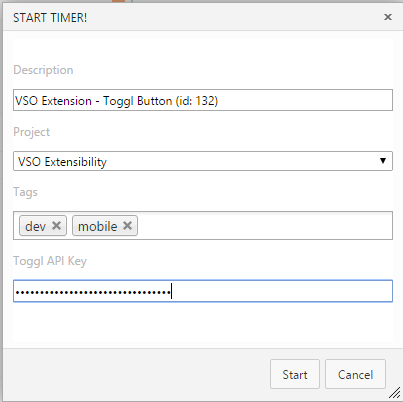Remove the mobile tag
Image resolution: width=403 pixels, height=402 pixels.
127,226
